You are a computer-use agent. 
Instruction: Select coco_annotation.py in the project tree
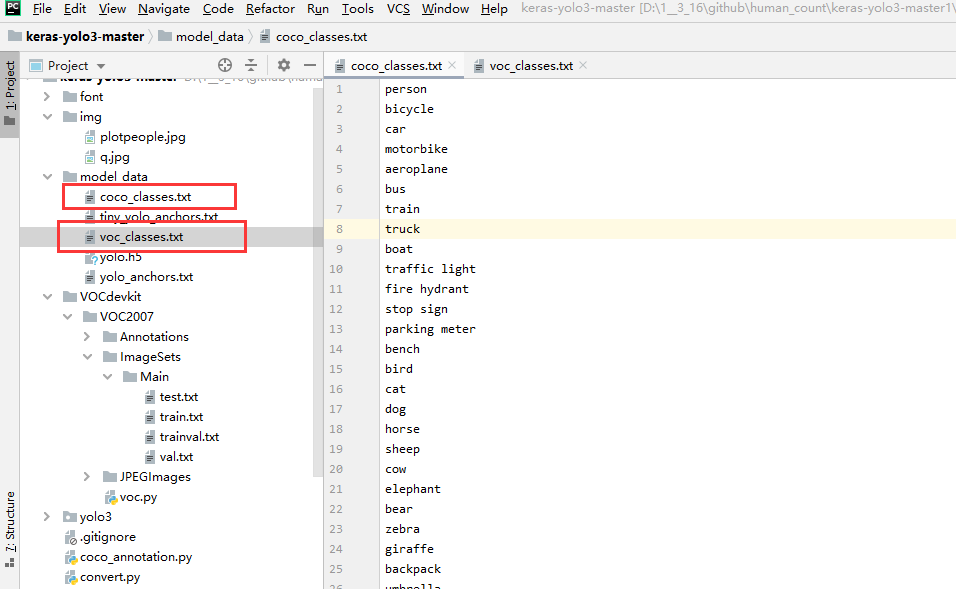[x=136, y=557]
